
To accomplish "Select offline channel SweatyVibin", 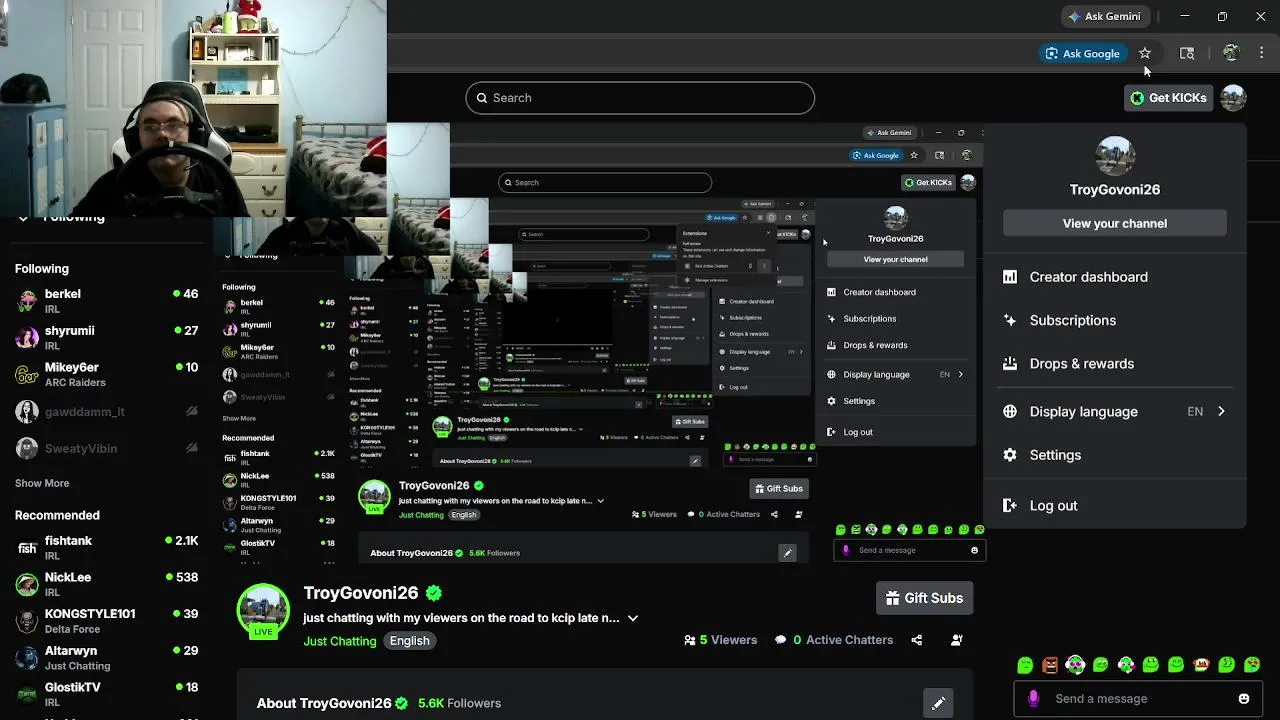I will pos(107,449).
